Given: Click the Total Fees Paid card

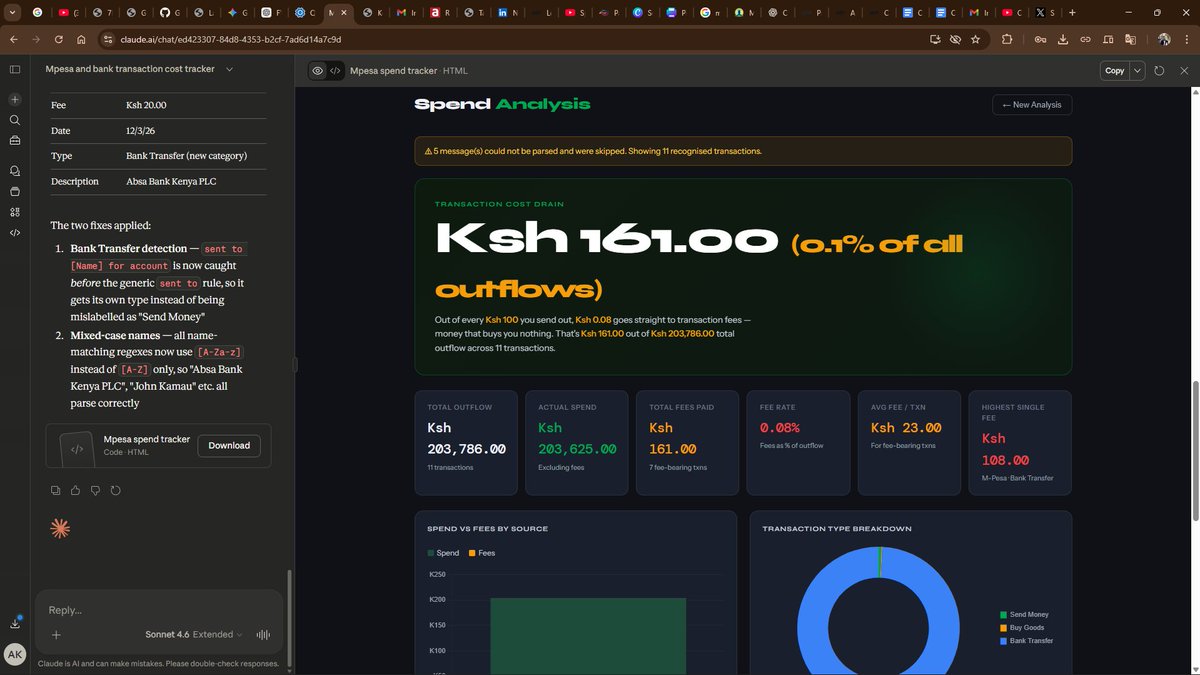Looking at the screenshot, I should click(687, 442).
